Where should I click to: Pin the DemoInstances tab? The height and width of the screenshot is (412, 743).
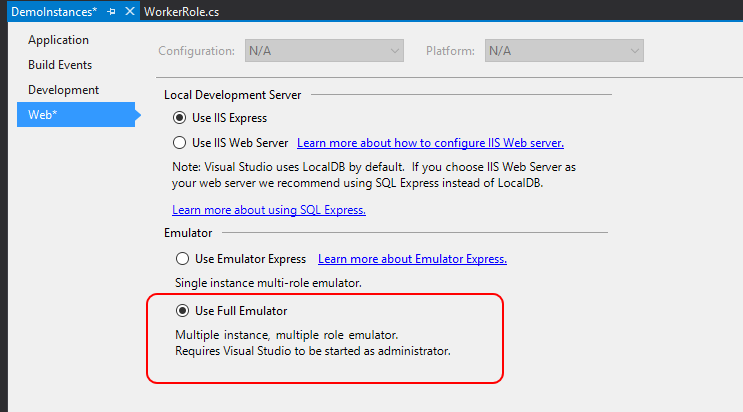pyautogui.click(x=111, y=12)
